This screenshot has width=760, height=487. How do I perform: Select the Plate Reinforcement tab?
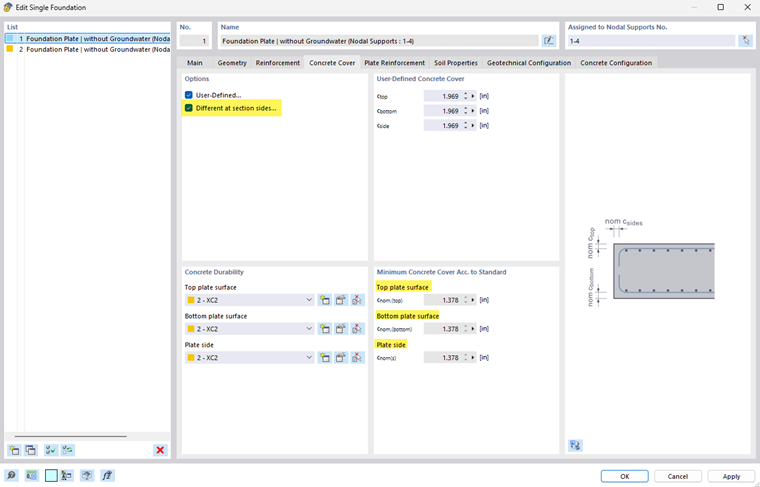pyautogui.click(x=394, y=63)
